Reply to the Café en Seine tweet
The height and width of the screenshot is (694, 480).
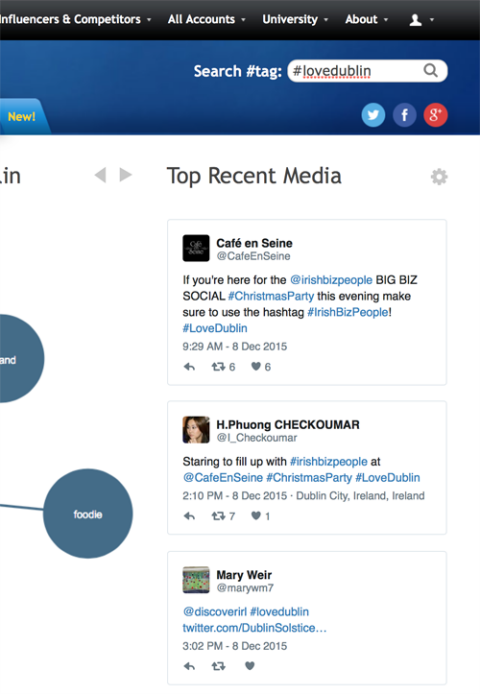[189, 367]
